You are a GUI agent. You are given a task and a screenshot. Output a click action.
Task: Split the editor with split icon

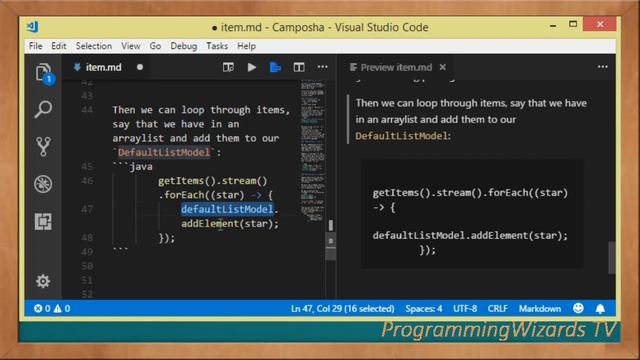click(x=299, y=67)
